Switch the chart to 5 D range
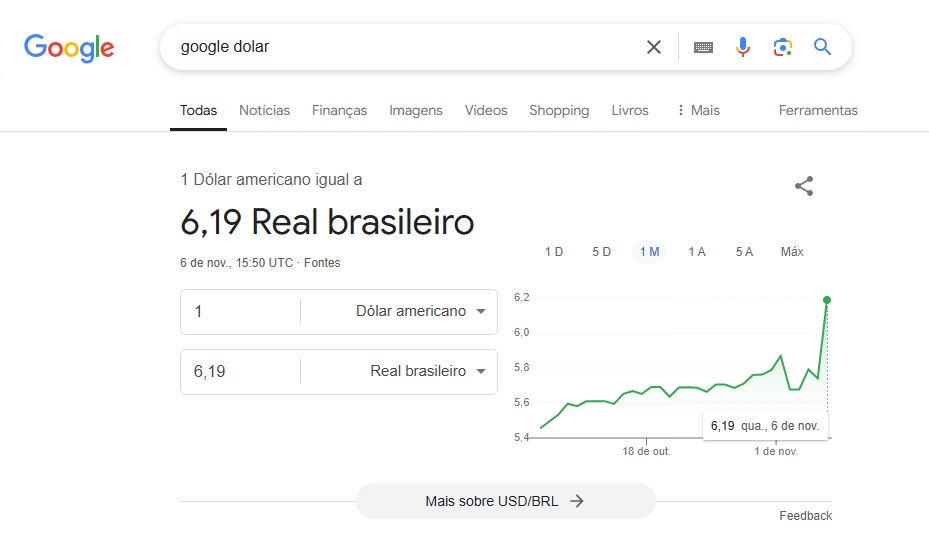This screenshot has width=929, height=559. pyautogui.click(x=601, y=252)
